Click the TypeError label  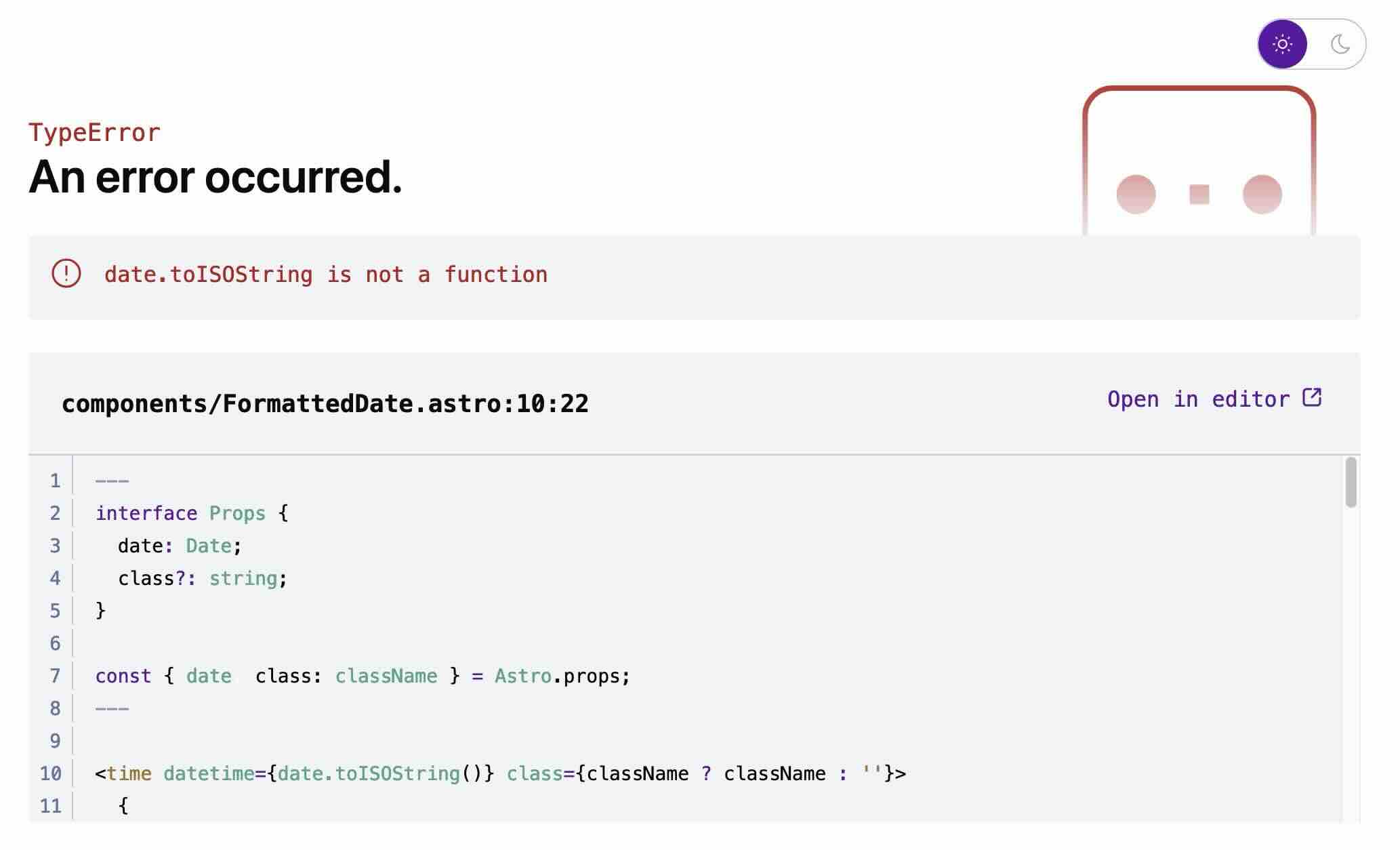[x=94, y=133]
